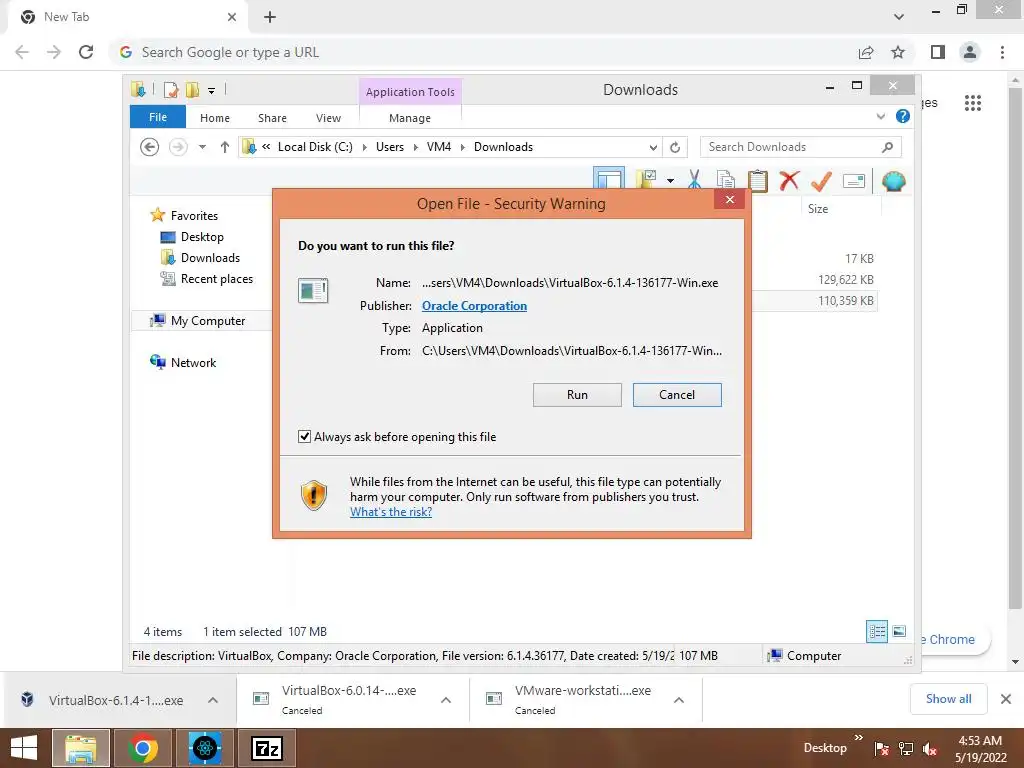
Task: Open options for VirtualBox-6.0.14 download
Action: pos(446,700)
